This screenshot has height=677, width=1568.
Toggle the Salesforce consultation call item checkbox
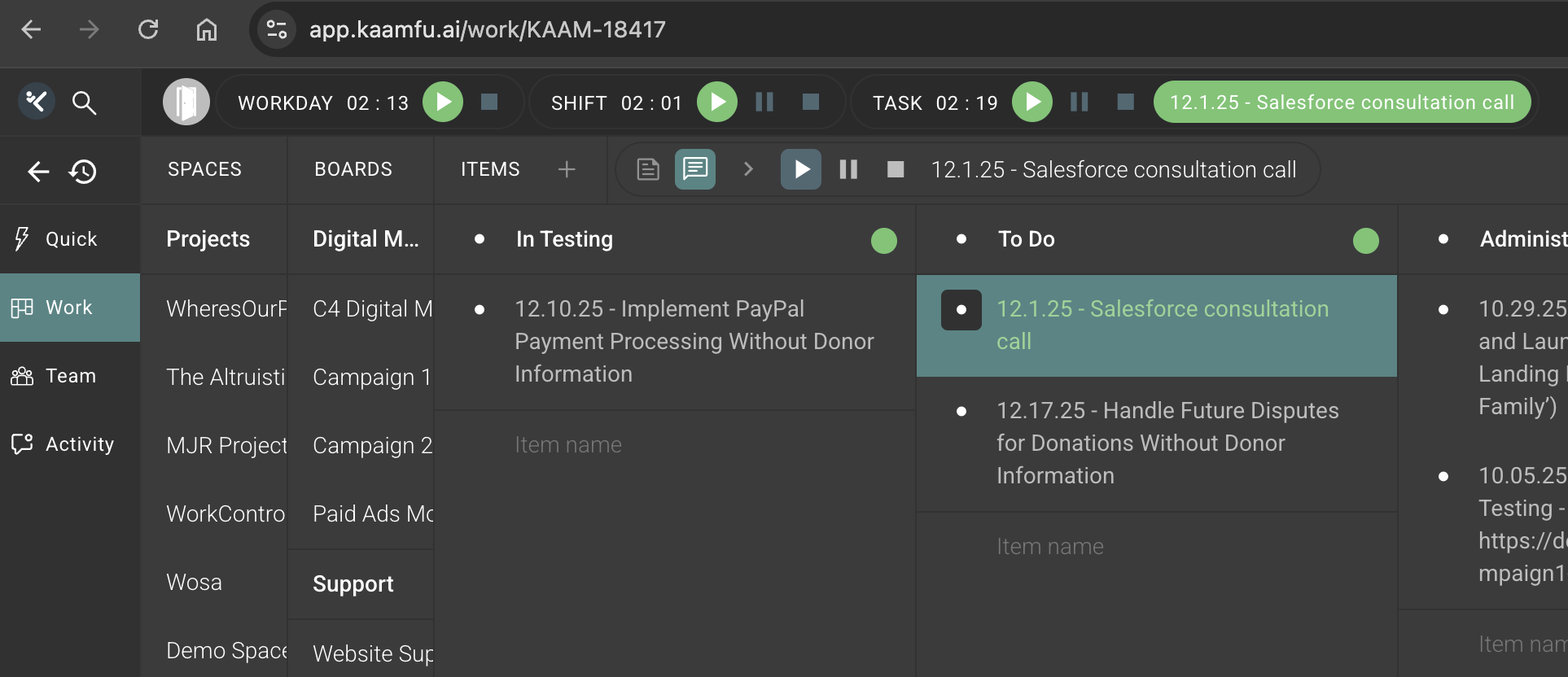(x=961, y=310)
